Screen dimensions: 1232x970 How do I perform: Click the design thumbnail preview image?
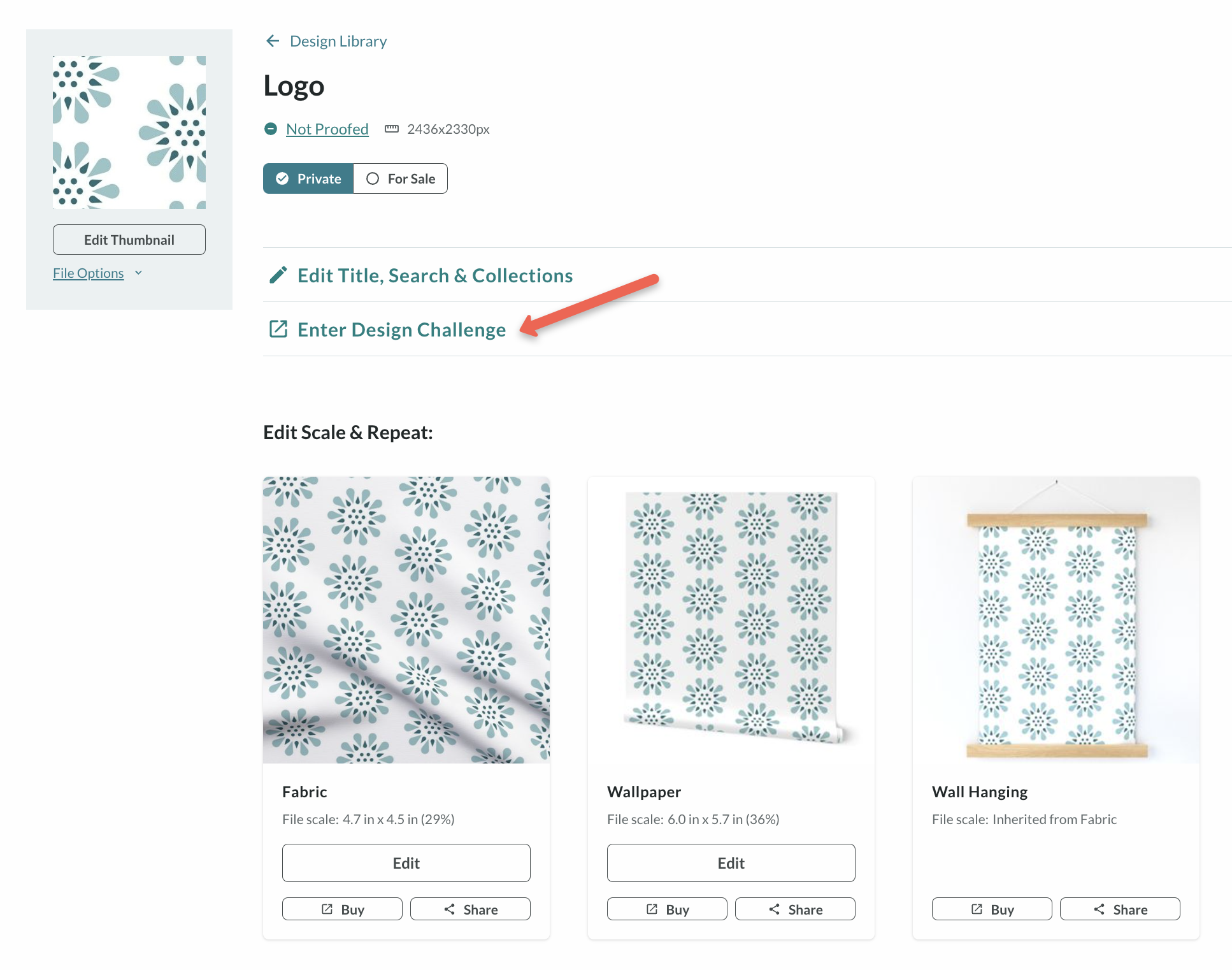pos(129,133)
